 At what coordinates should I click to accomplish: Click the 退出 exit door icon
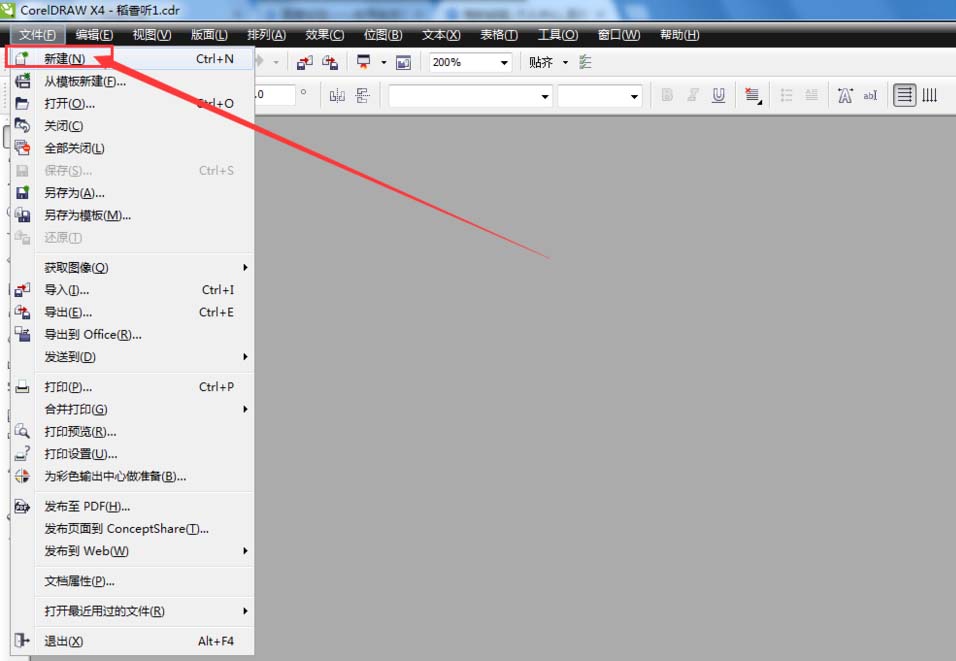22,640
